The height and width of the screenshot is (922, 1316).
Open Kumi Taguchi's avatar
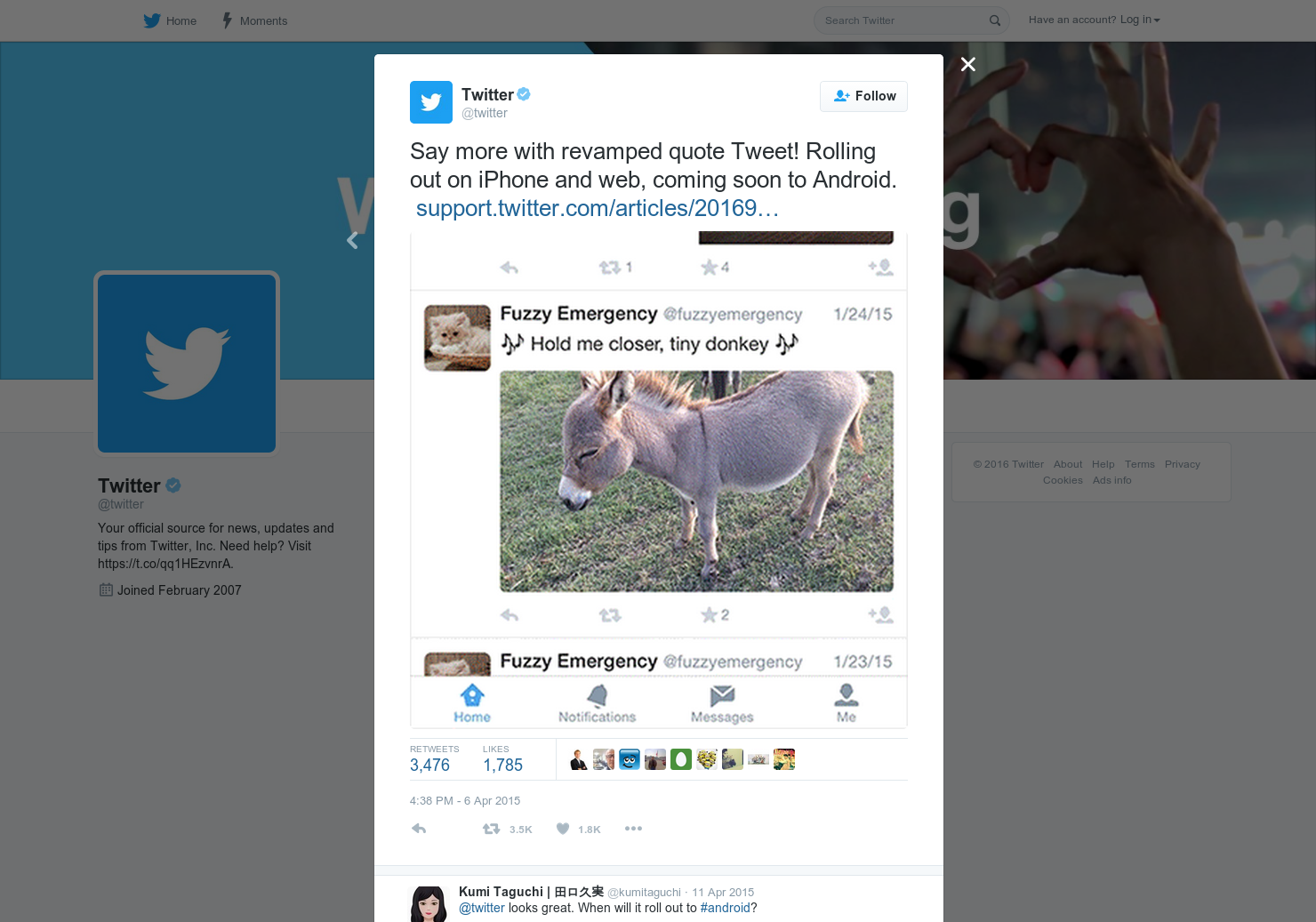coord(429,903)
